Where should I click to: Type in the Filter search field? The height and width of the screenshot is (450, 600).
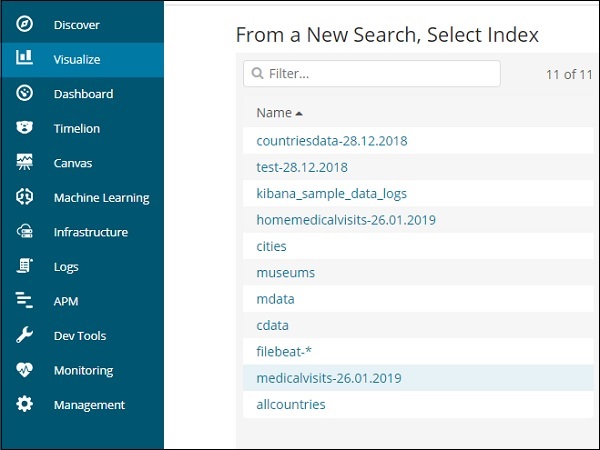coord(380,73)
